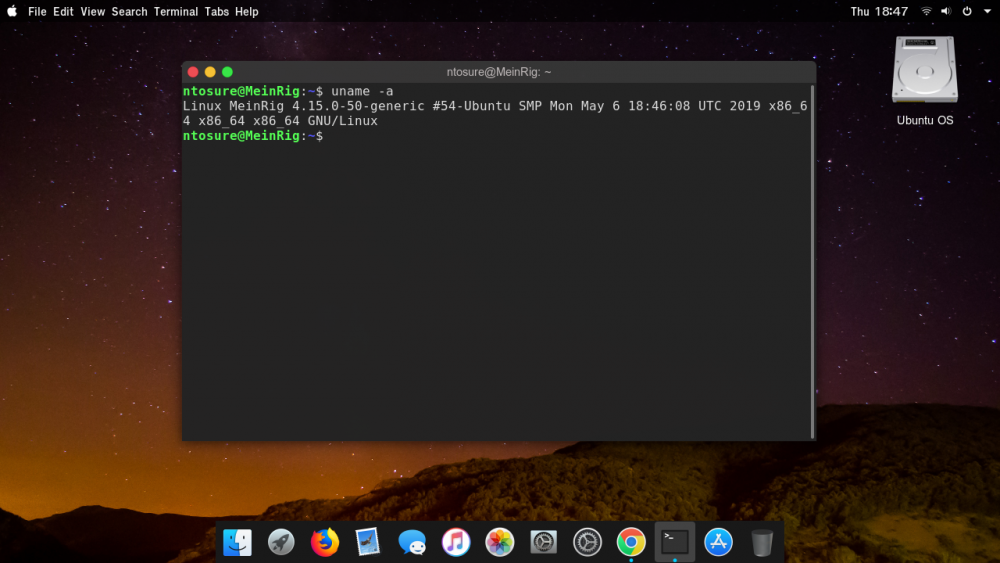Open Finder from the dock
The height and width of the screenshot is (563, 1000).
[237, 543]
